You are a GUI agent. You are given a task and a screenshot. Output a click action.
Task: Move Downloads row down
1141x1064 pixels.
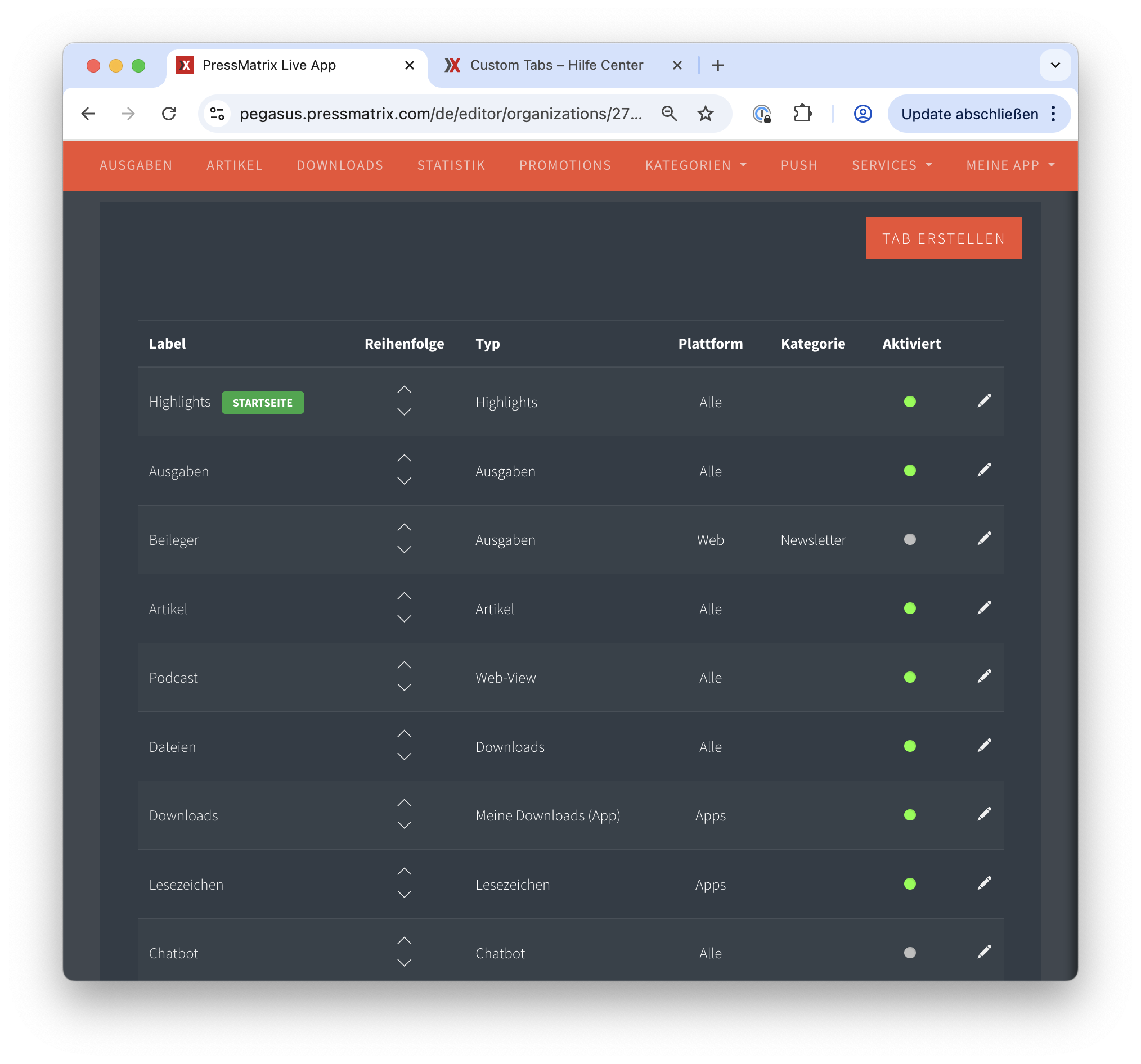(x=404, y=825)
